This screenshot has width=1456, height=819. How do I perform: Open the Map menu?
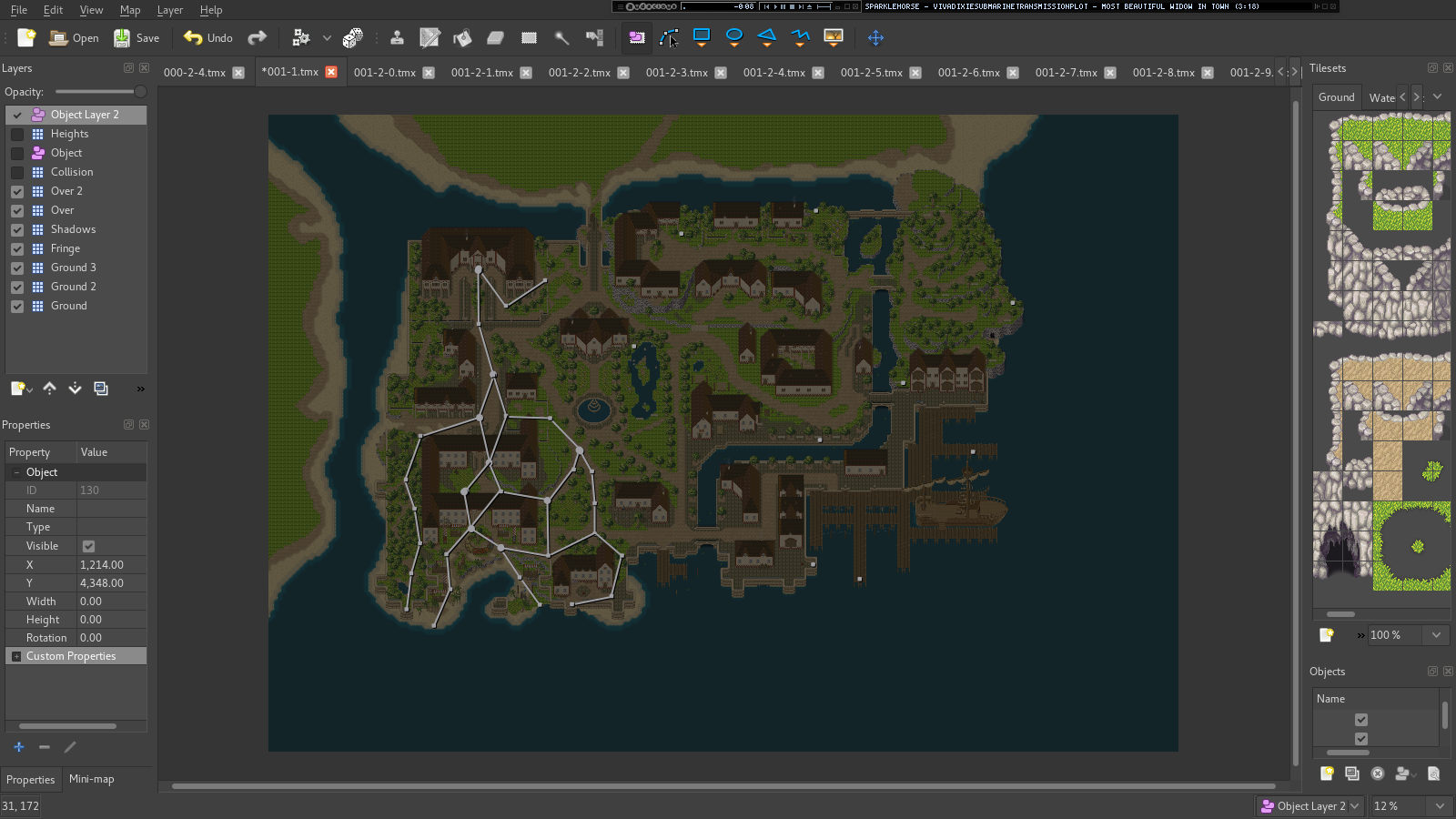[130, 10]
